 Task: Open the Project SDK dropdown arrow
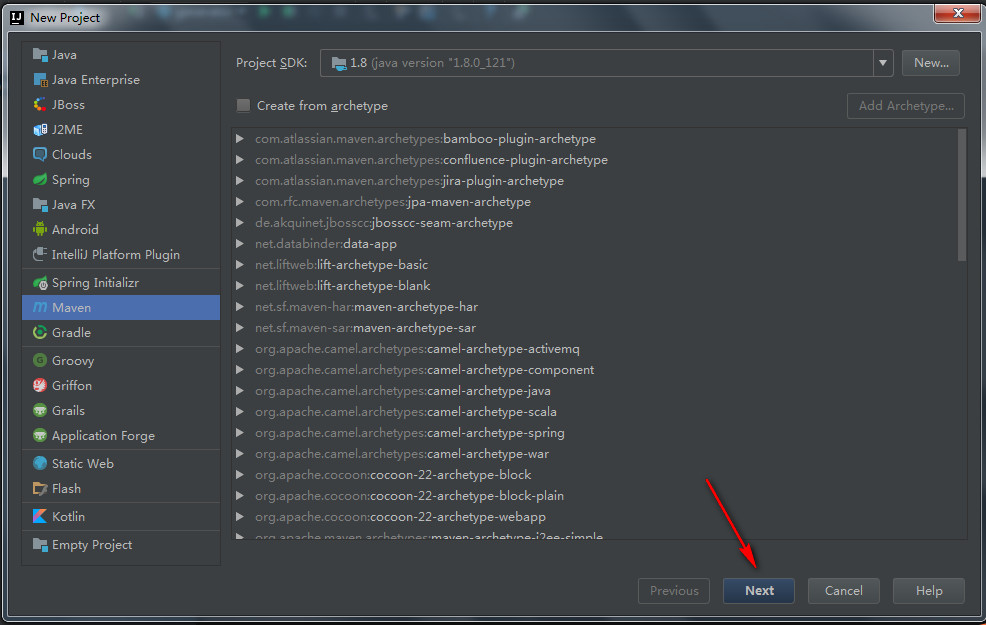[883, 63]
